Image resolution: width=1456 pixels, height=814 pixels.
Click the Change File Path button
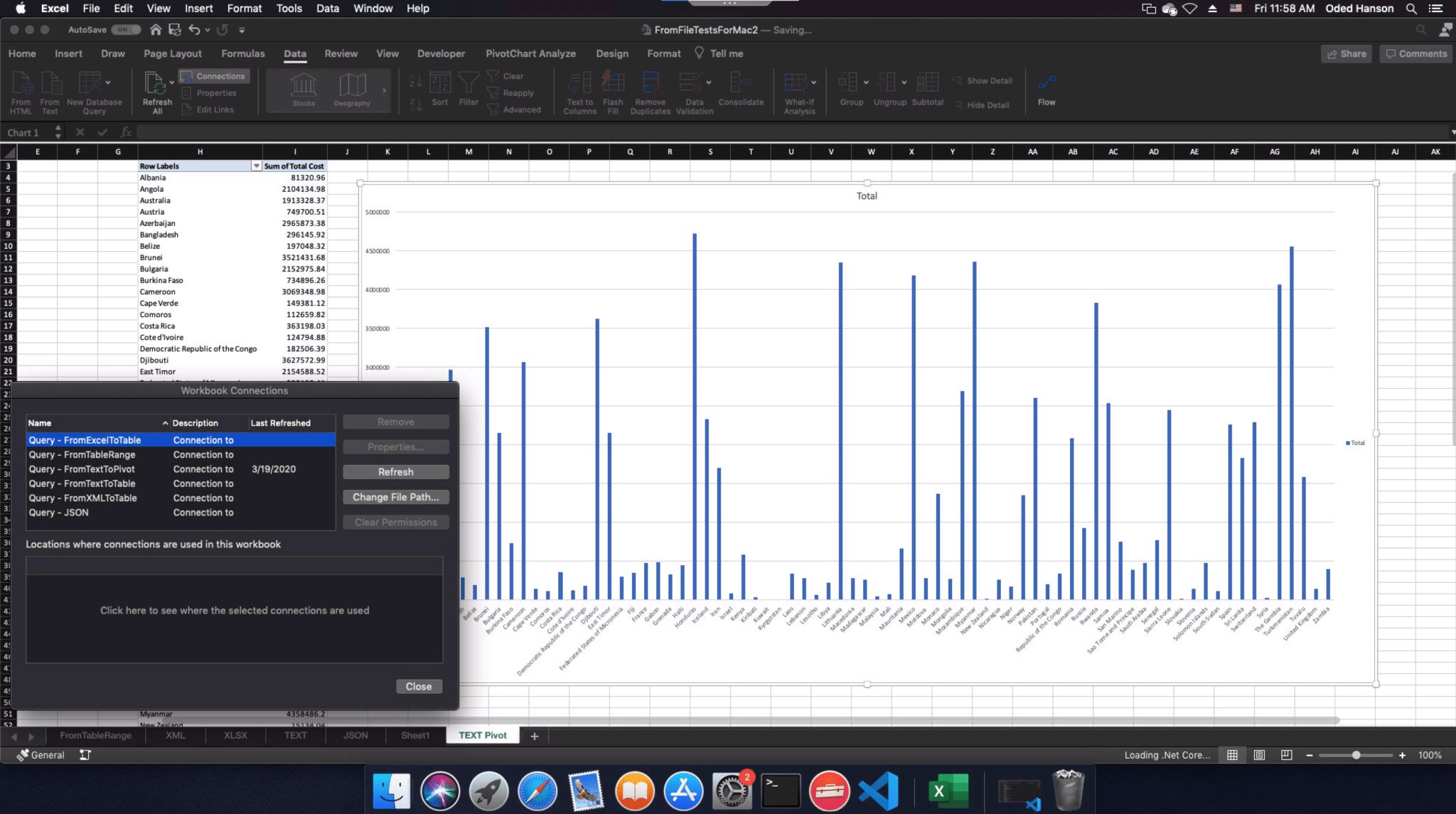395,497
